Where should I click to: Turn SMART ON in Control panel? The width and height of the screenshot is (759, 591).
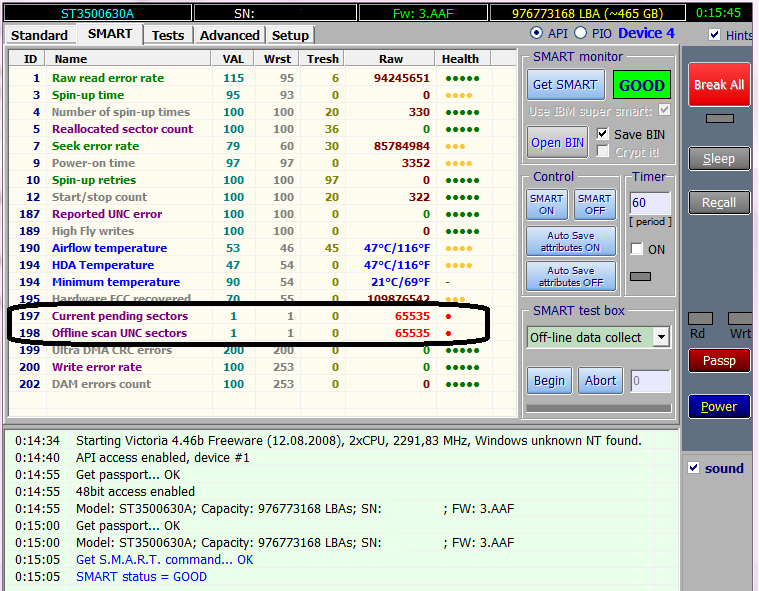click(x=546, y=204)
